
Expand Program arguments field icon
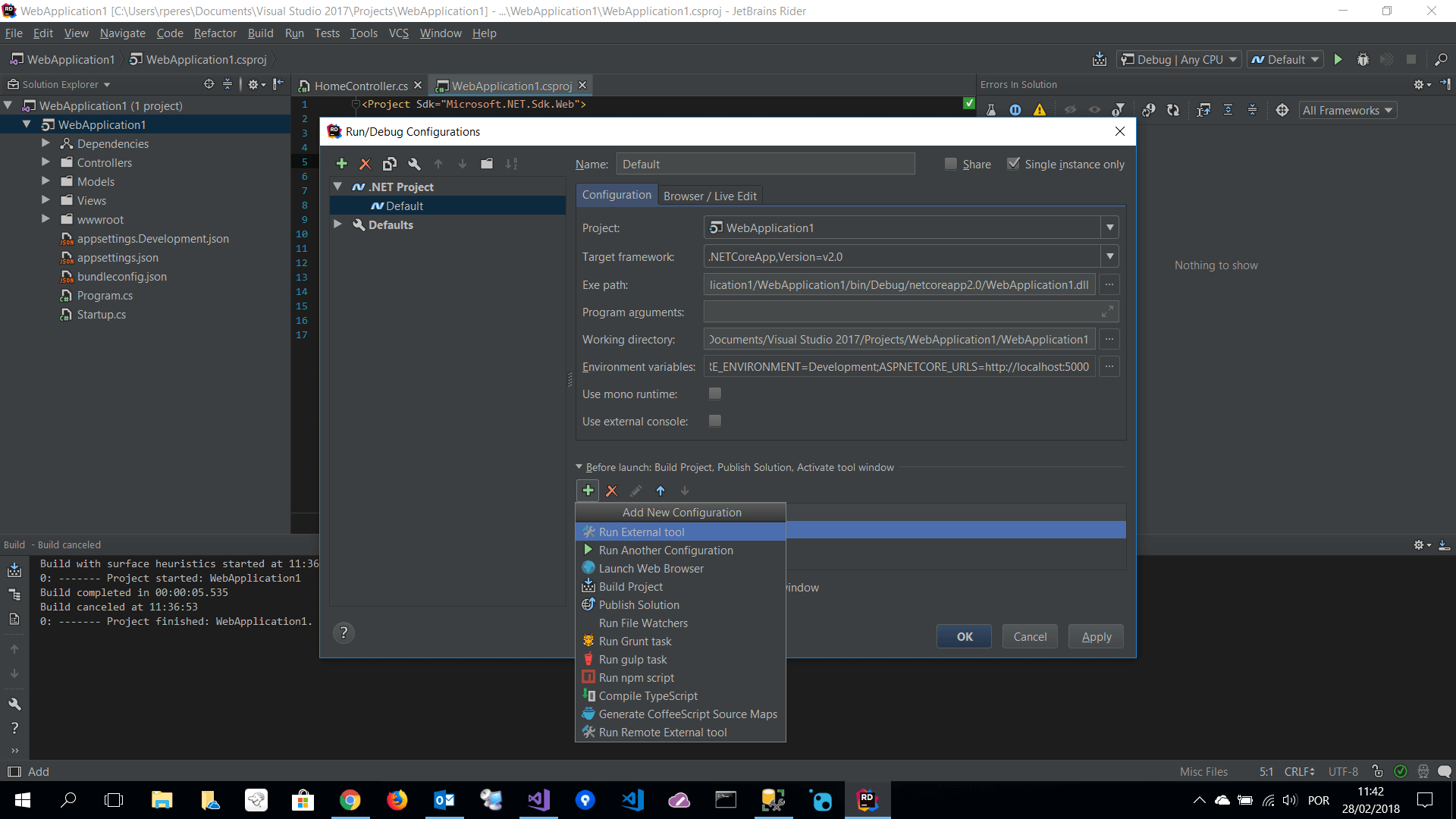pos(1107,312)
